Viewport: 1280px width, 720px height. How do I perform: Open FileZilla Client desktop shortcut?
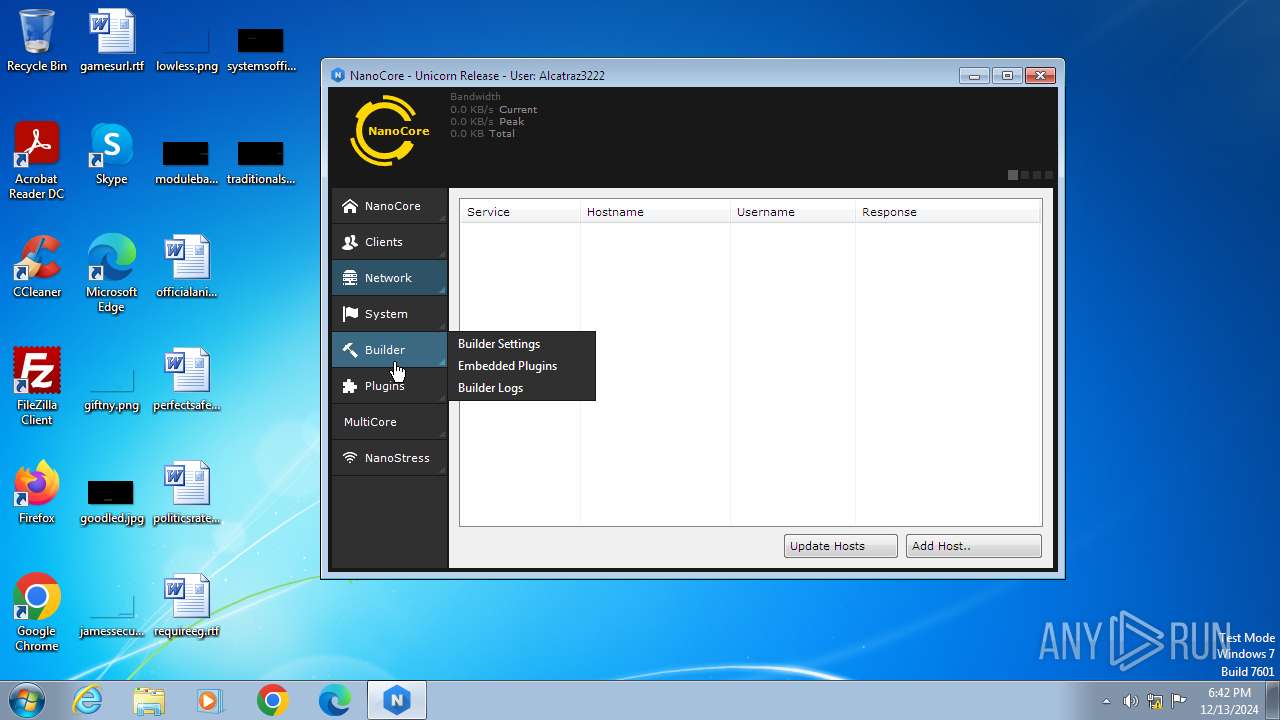tap(37, 388)
